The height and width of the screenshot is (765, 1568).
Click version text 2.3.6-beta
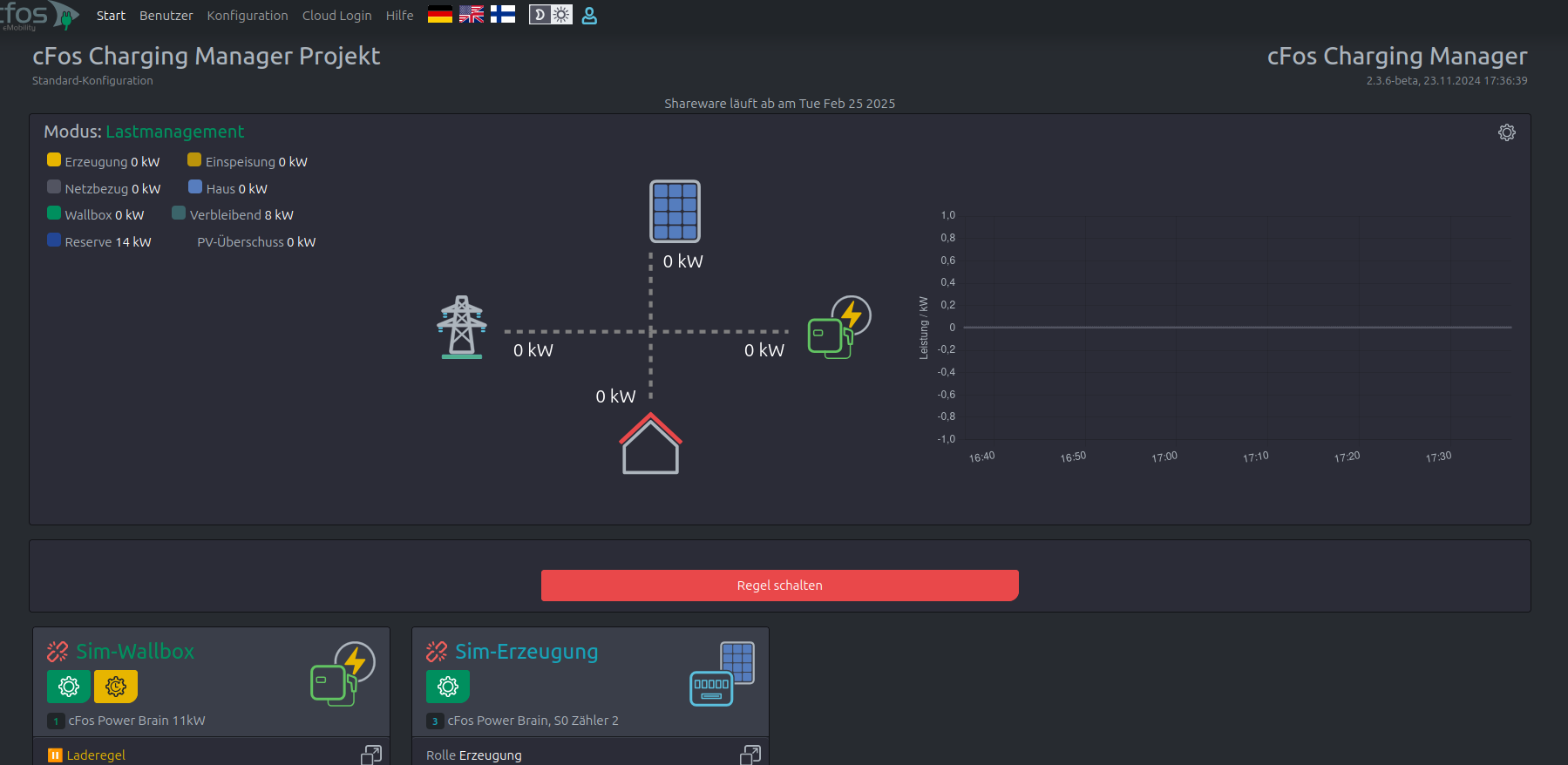tap(1447, 80)
